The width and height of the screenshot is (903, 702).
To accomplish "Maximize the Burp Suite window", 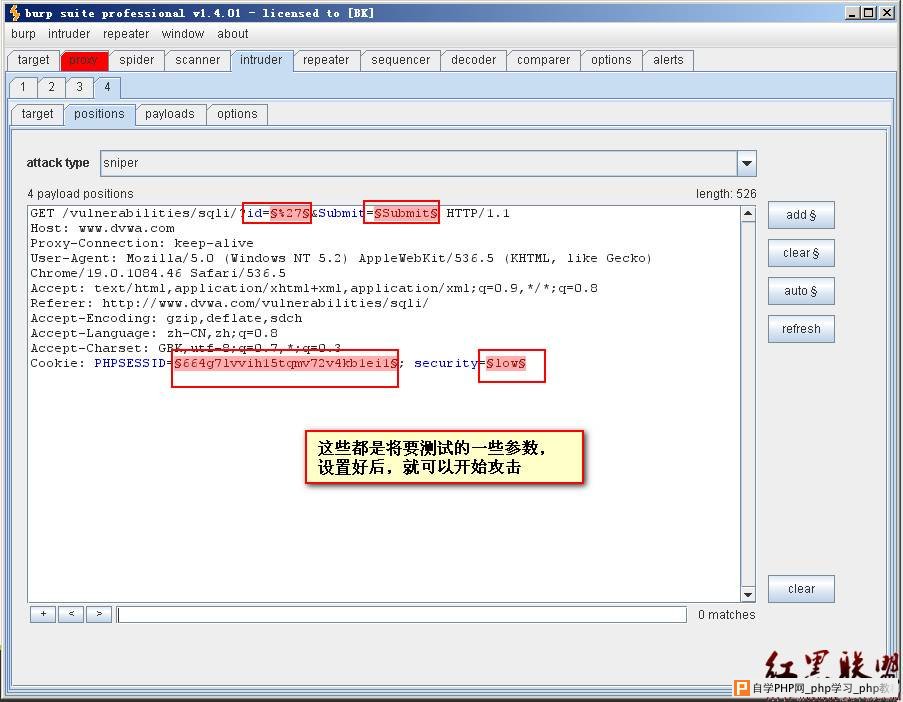I will [x=869, y=13].
